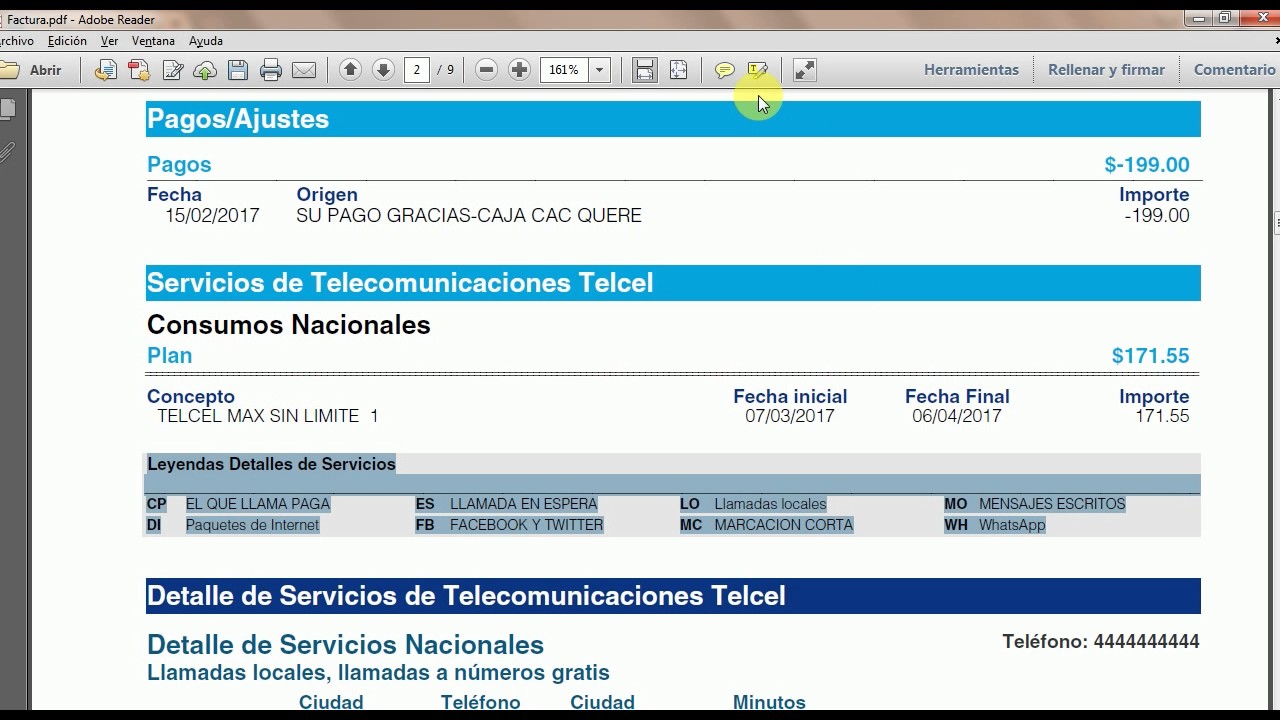
Task: Zoom in with the plus button
Action: tap(519, 69)
